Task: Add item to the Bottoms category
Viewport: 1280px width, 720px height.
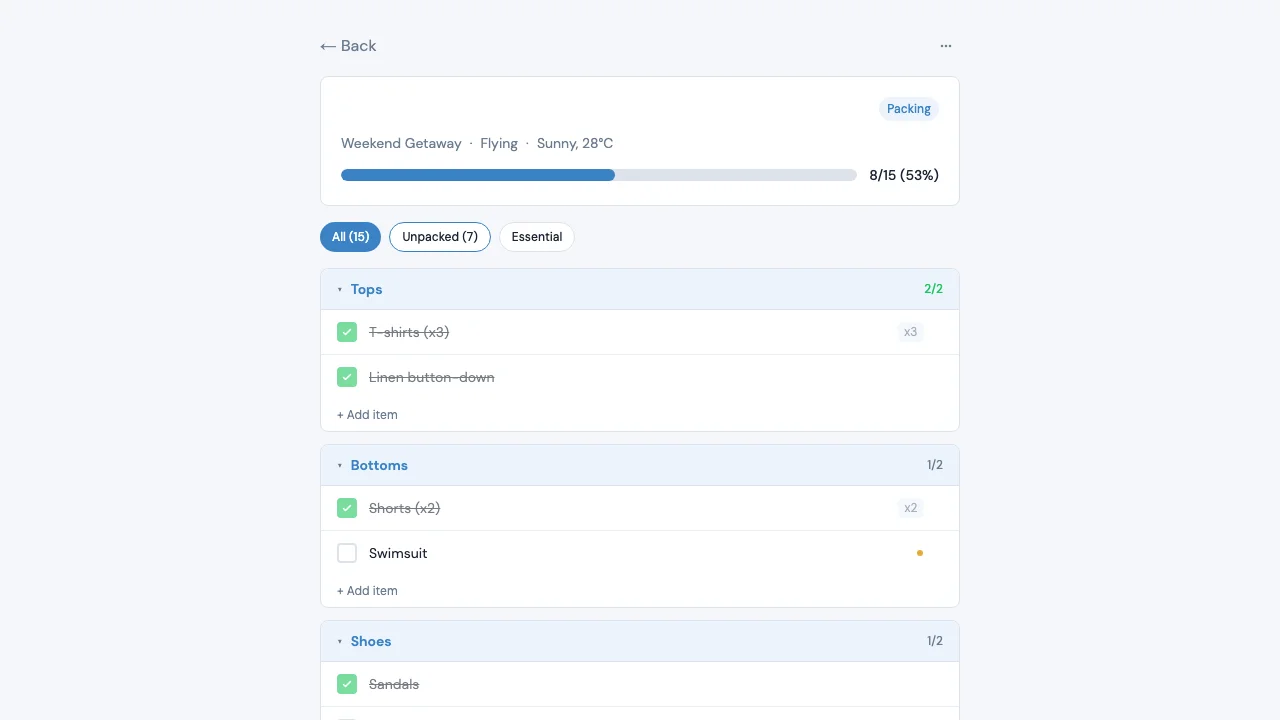Action: (367, 591)
